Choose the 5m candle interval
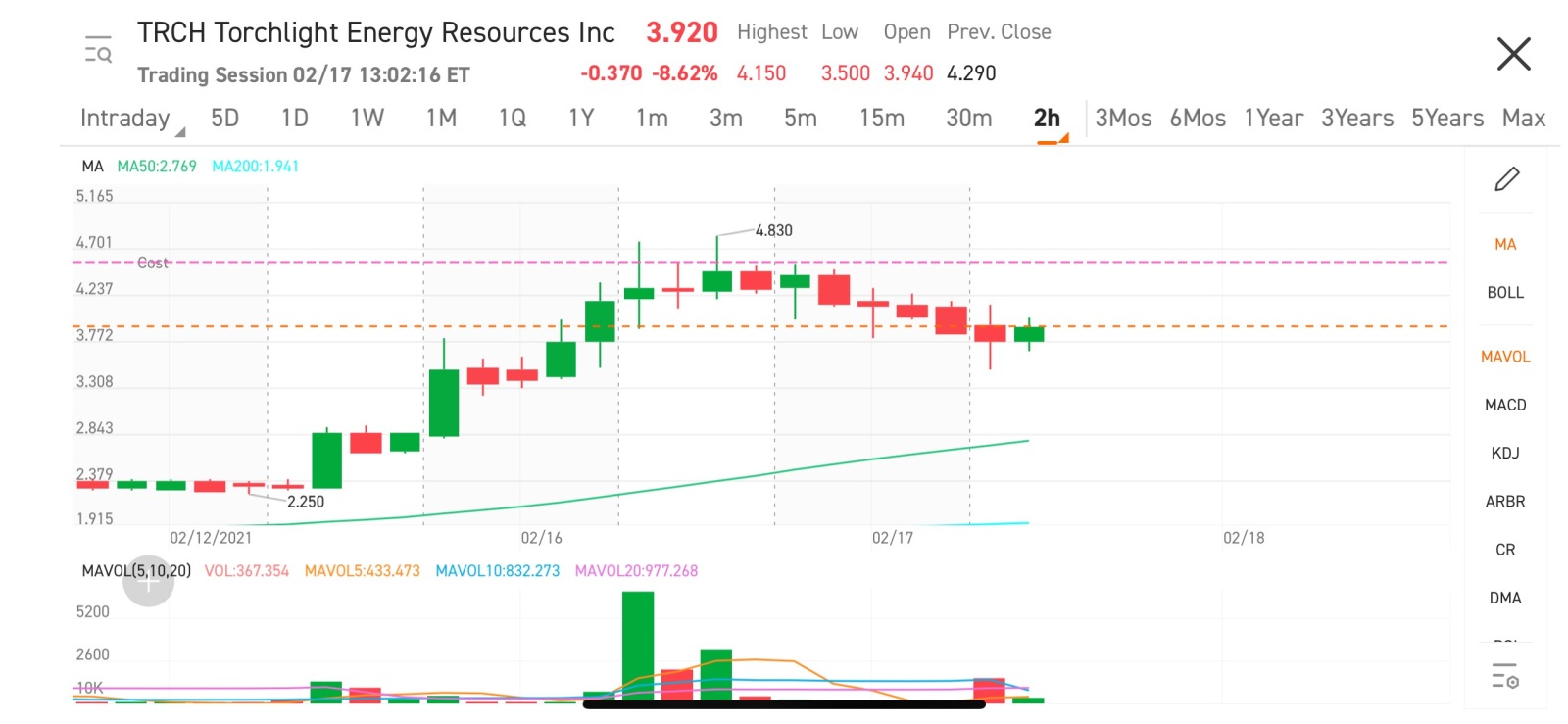The image size is (1568, 724). [x=800, y=119]
